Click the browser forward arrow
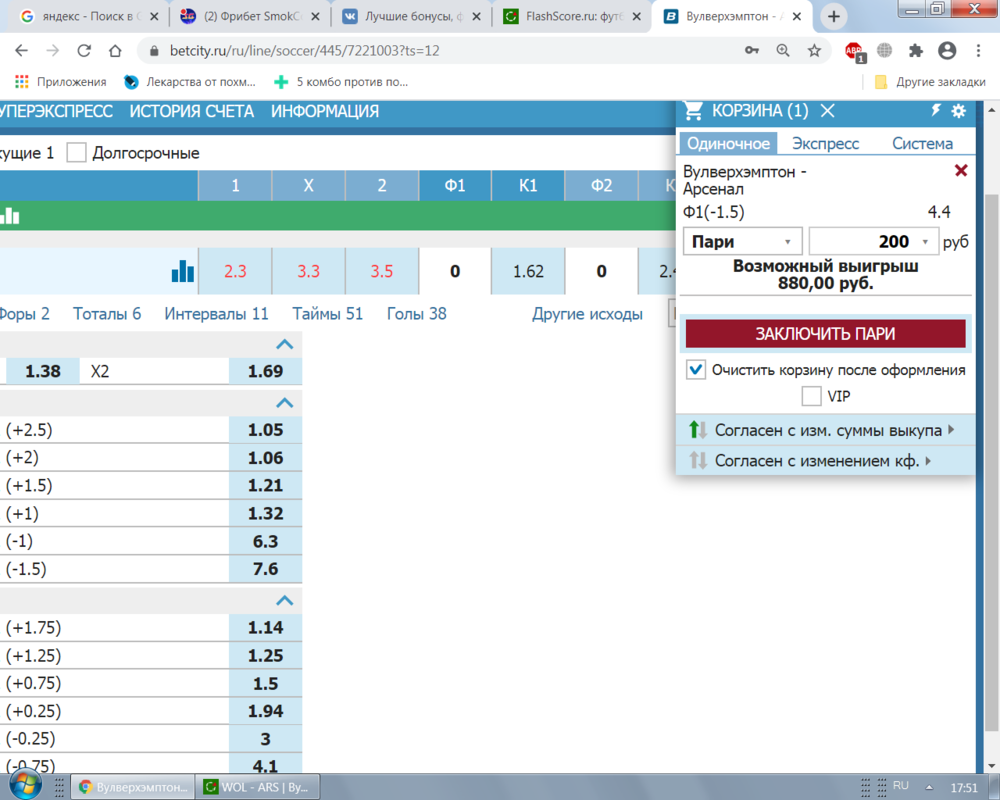Image resolution: width=1000 pixels, height=800 pixels. [x=52, y=50]
